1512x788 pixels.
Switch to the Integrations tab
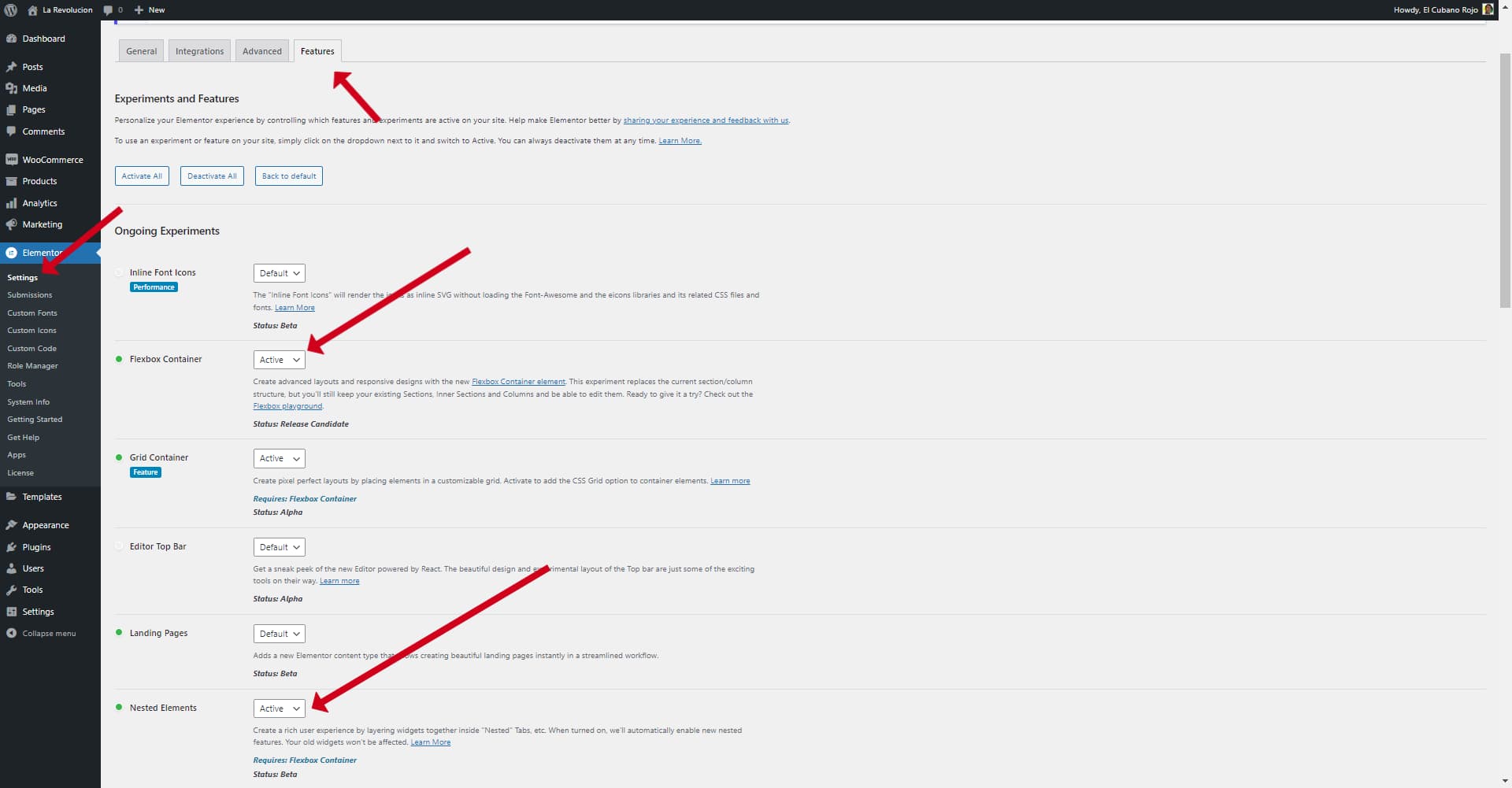199,51
